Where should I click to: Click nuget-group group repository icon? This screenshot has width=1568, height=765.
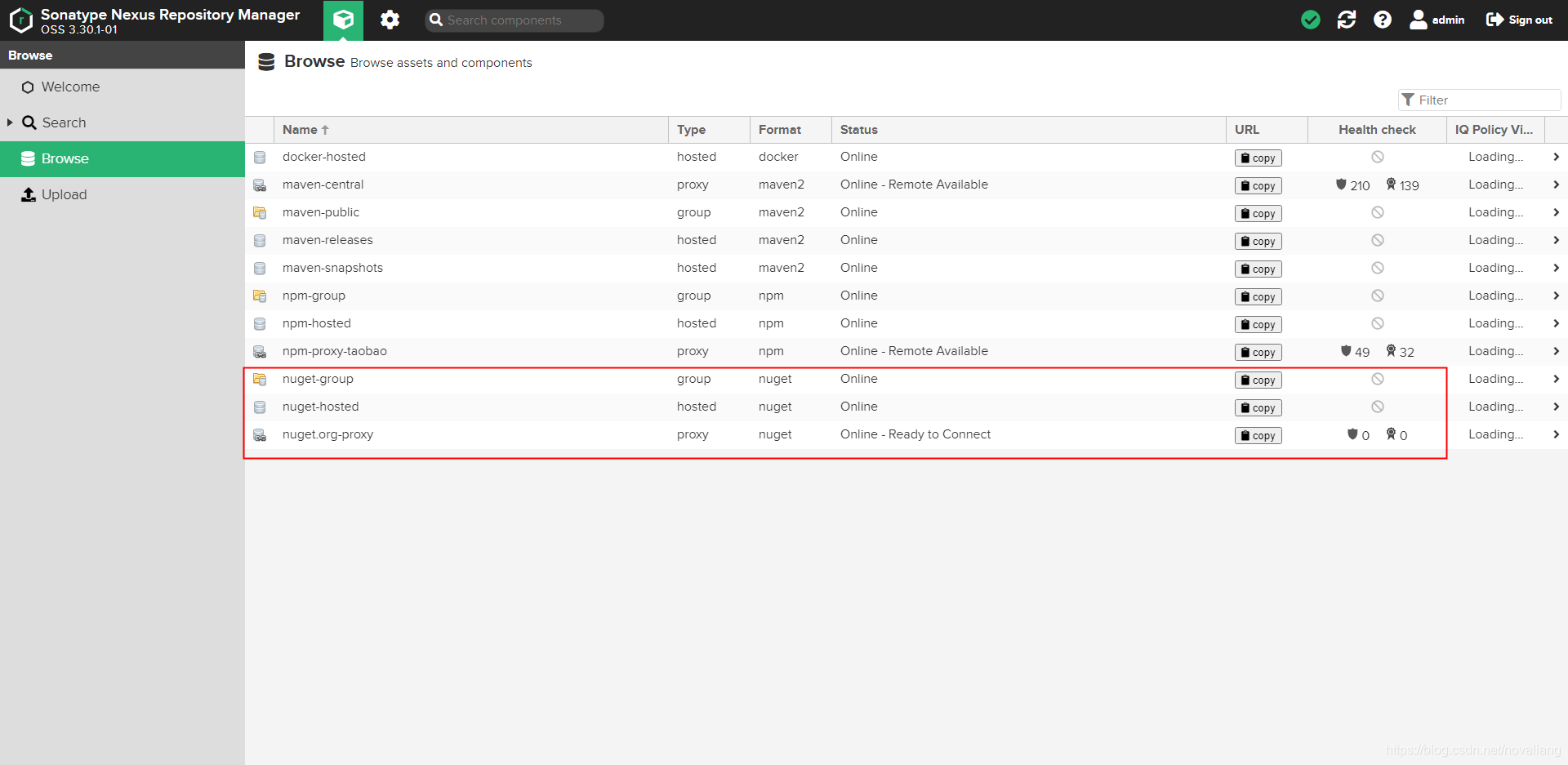click(260, 379)
